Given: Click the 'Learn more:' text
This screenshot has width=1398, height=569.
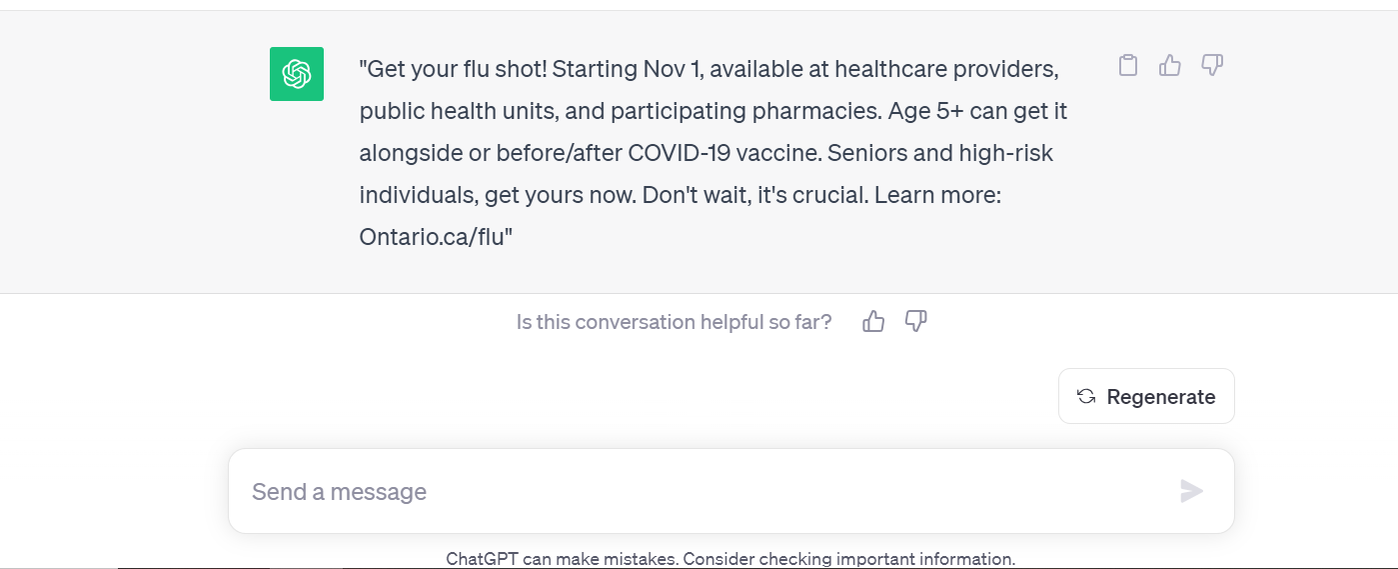Looking at the screenshot, I should click(x=937, y=195).
